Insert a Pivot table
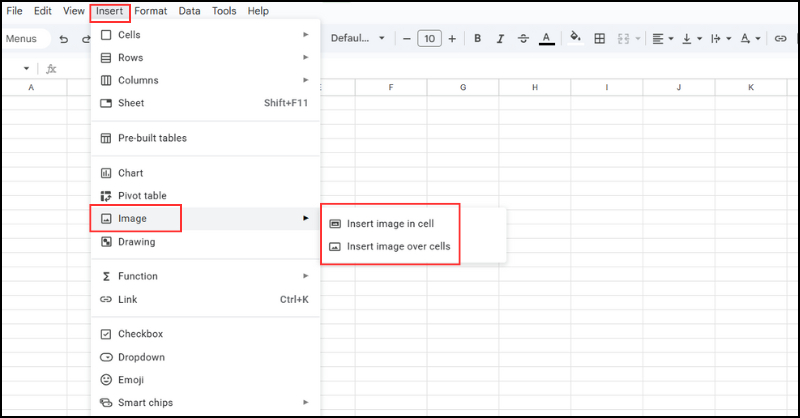800x418 pixels. pyautogui.click(x=206, y=195)
